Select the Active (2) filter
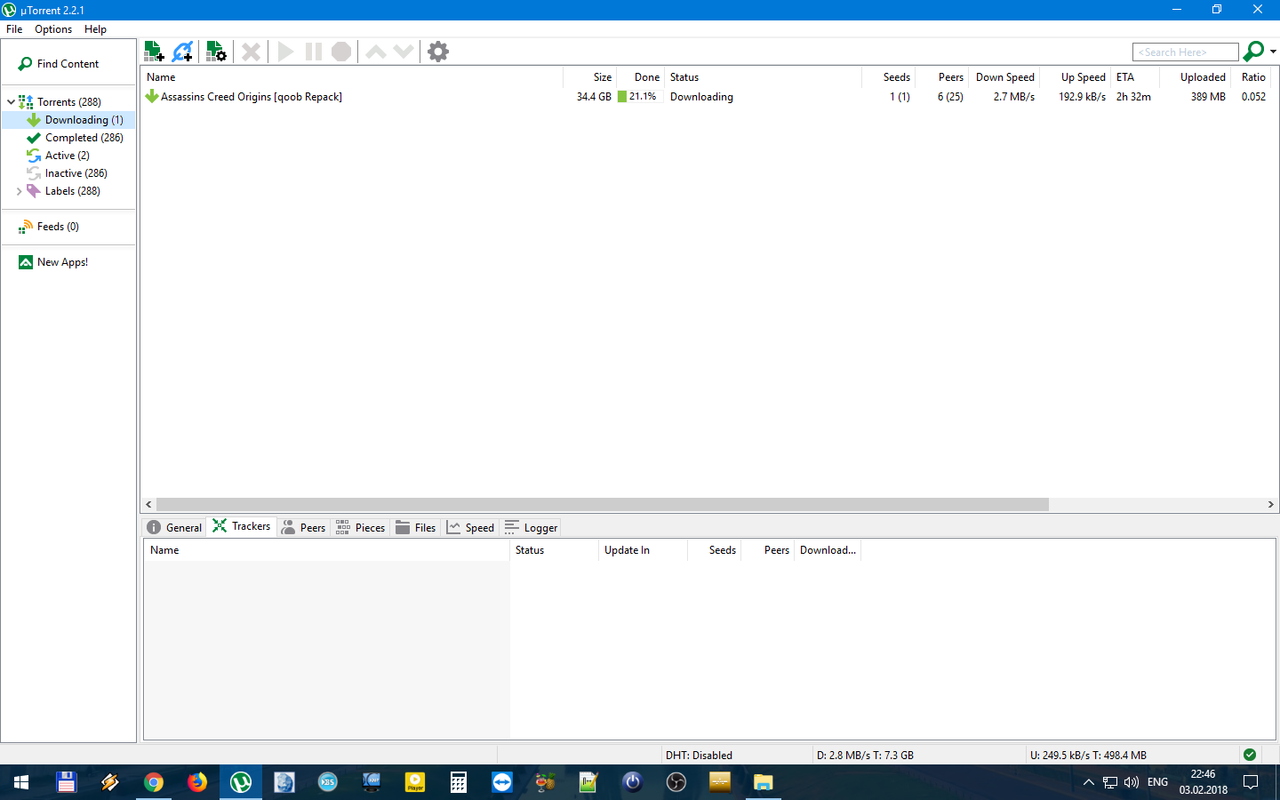This screenshot has width=1280, height=800. pos(67,156)
